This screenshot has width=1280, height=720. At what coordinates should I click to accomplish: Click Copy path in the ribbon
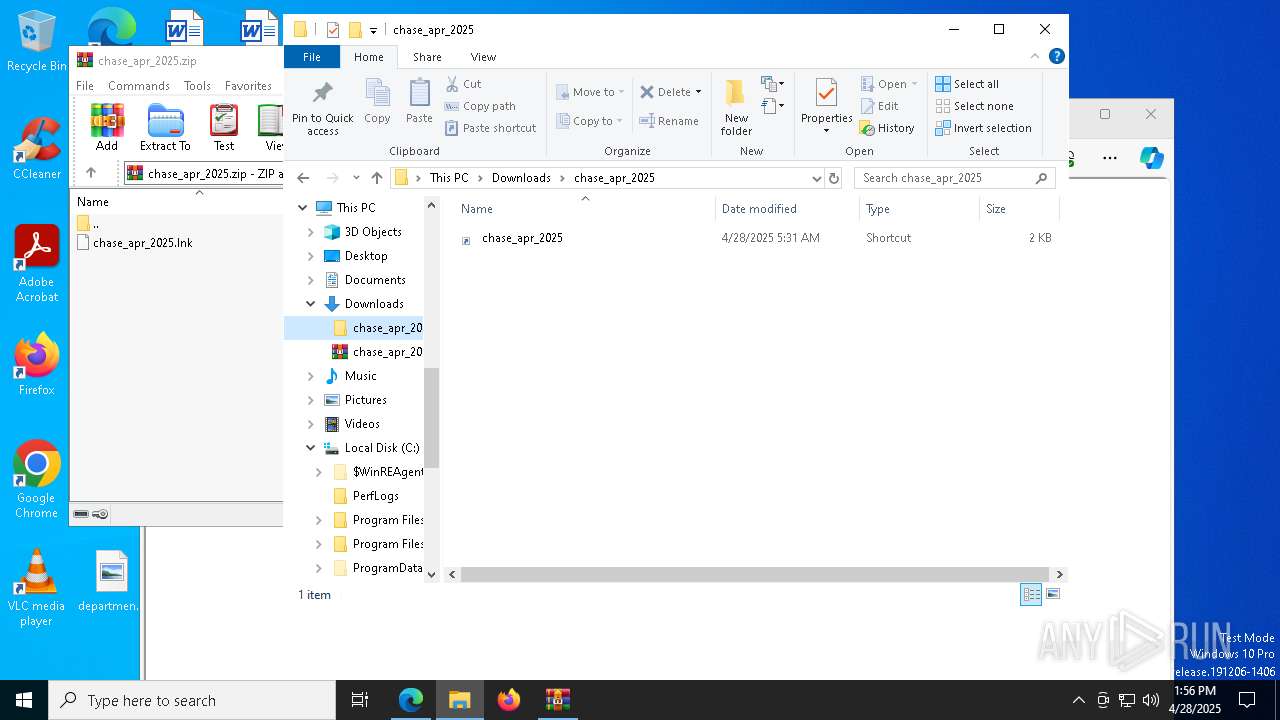[x=480, y=106]
